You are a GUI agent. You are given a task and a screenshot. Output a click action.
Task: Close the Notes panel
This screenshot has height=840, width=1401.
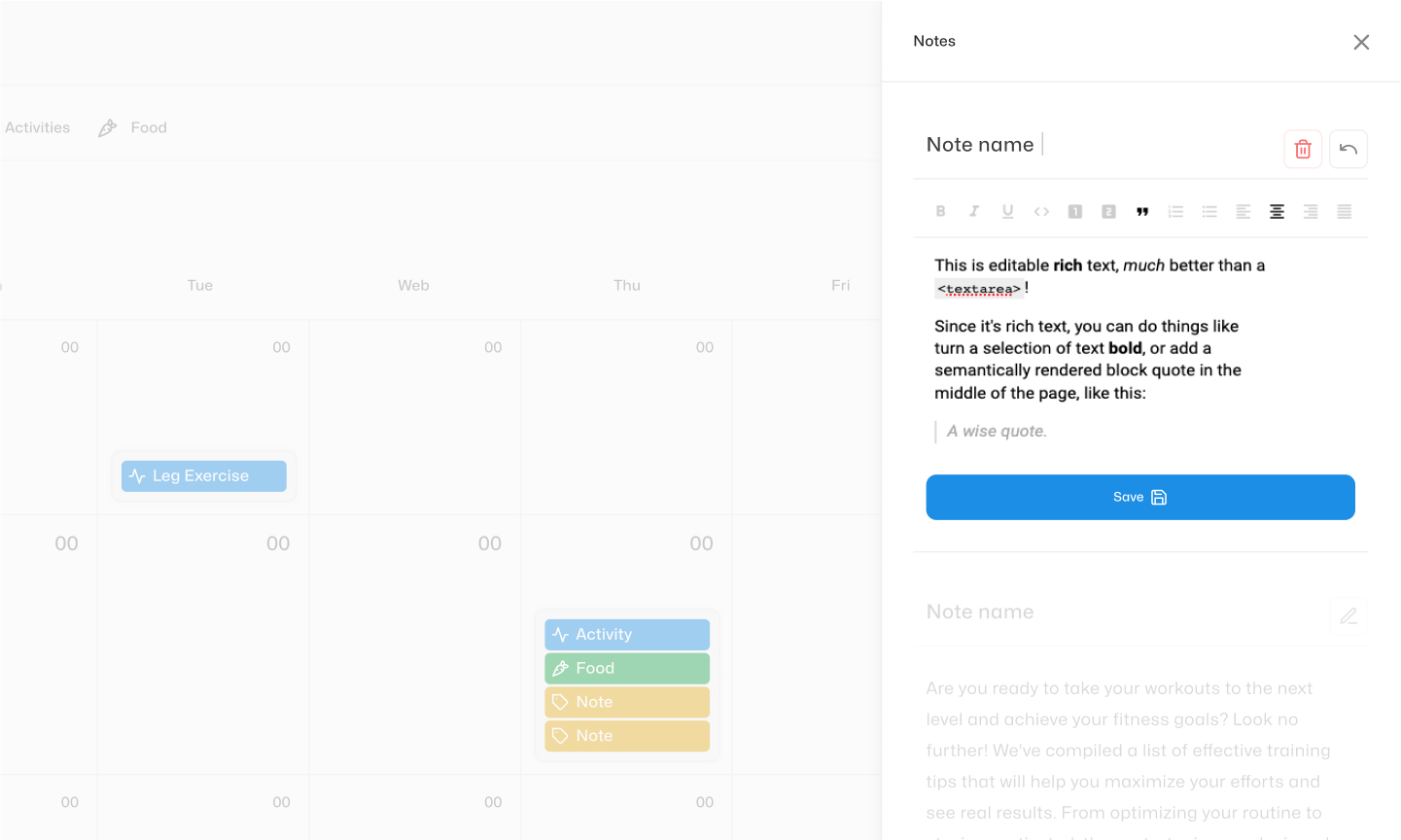(1361, 42)
